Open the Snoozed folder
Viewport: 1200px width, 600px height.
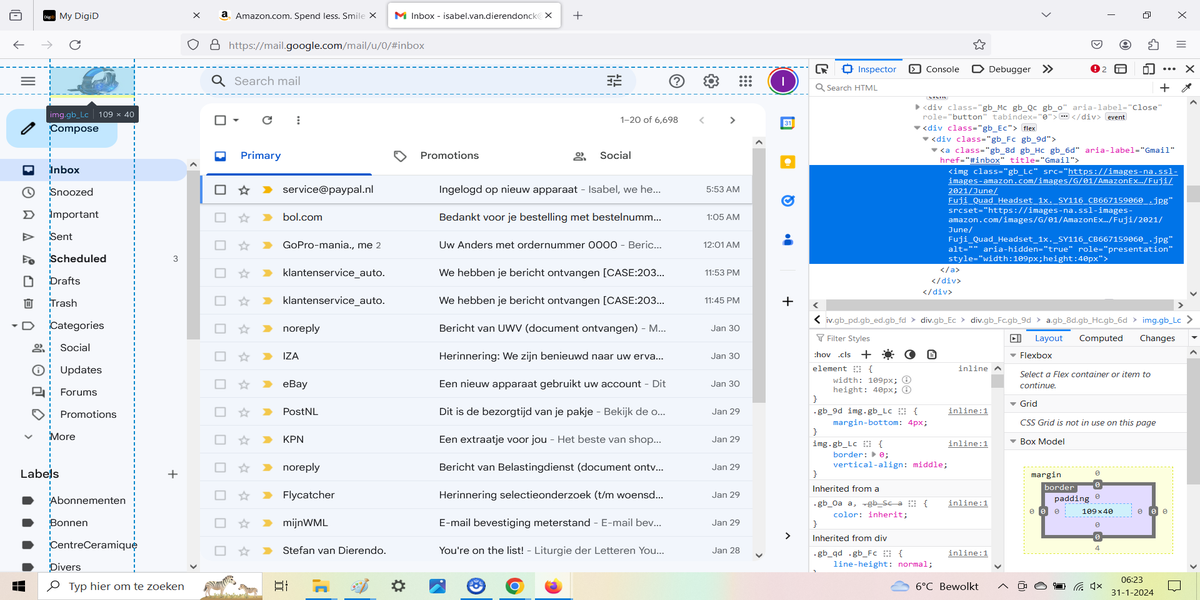pyautogui.click(x=71, y=192)
